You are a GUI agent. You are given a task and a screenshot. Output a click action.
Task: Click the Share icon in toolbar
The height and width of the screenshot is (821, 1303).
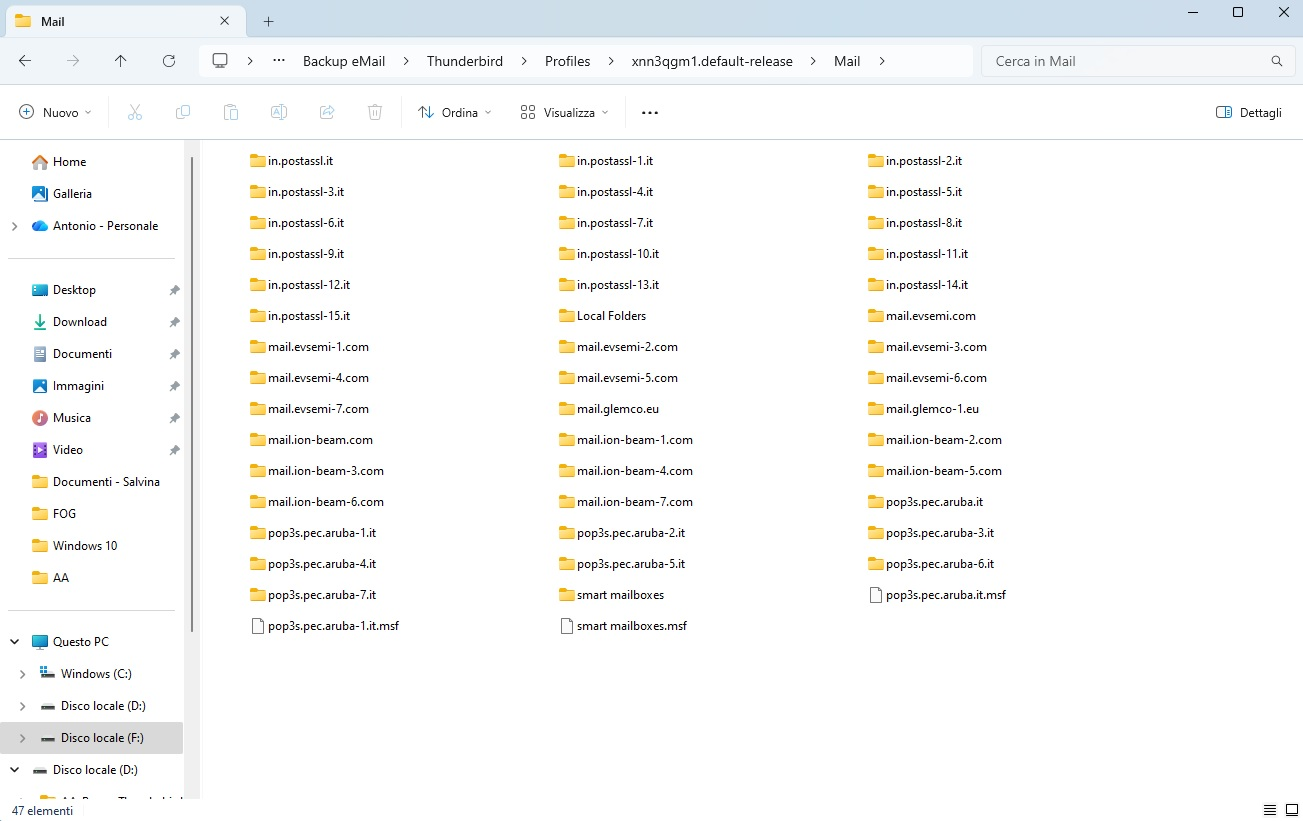click(327, 113)
